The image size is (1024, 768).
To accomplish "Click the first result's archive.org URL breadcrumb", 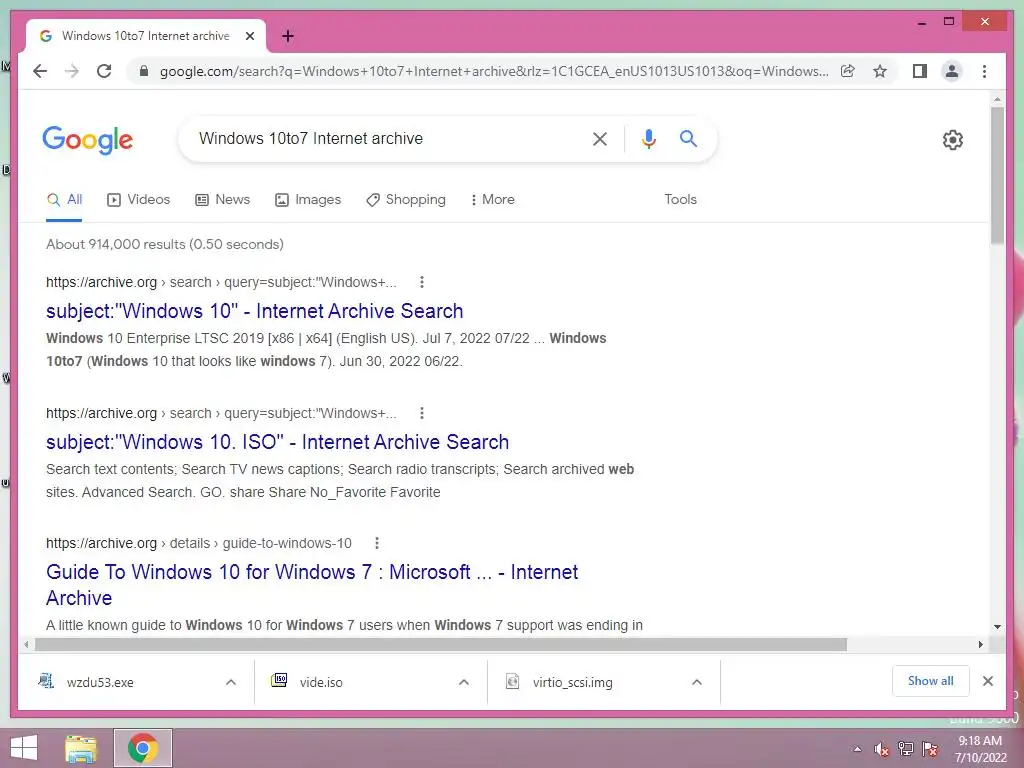I will coord(221,282).
